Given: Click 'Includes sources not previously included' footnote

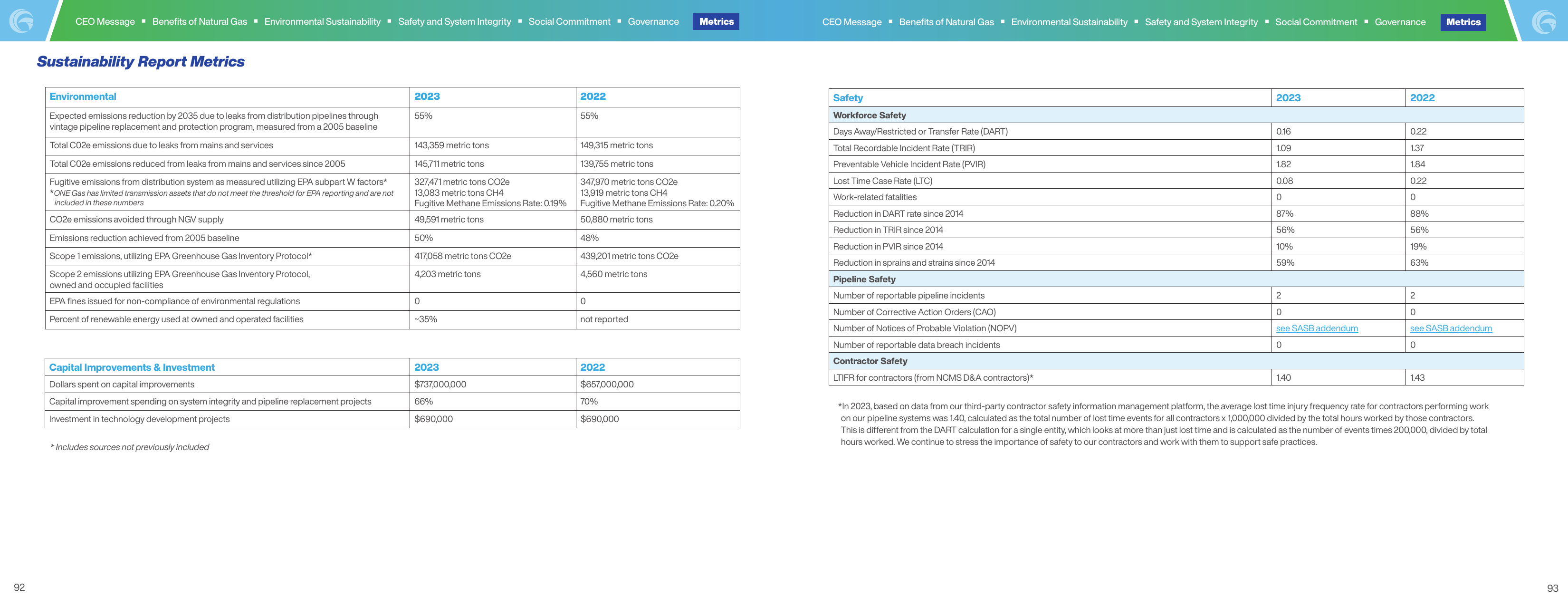Looking at the screenshot, I should point(130,447).
